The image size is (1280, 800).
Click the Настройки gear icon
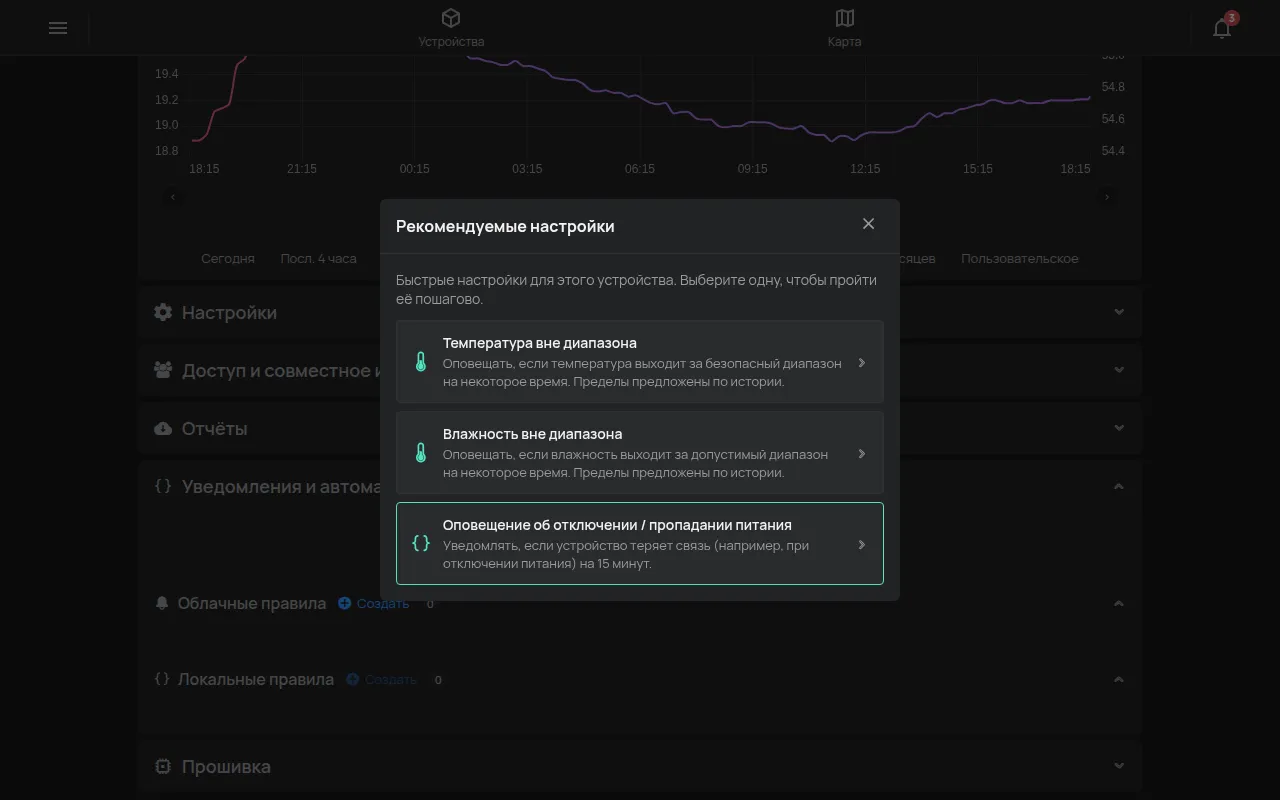pyautogui.click(x=163, y=312)
